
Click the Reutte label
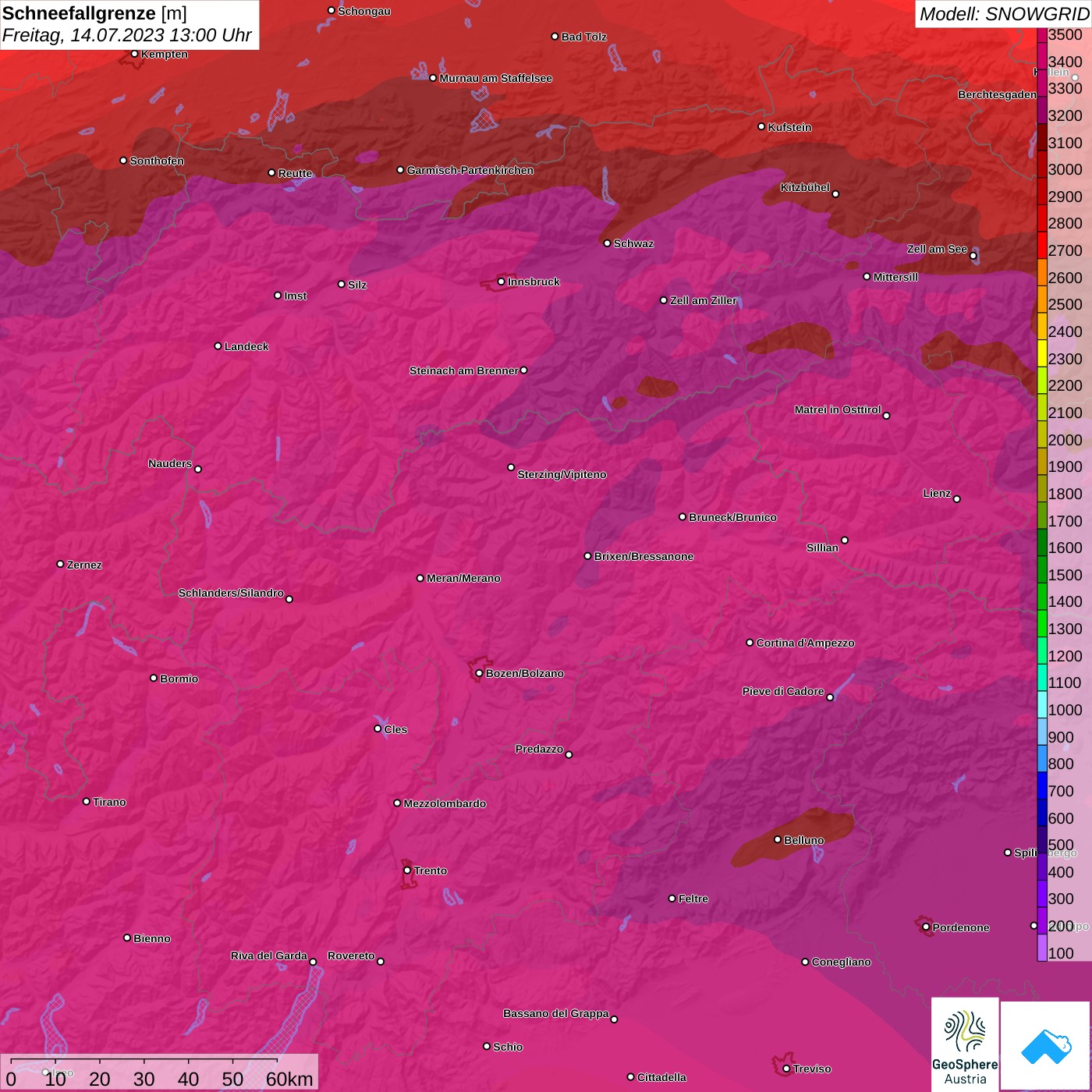coord(295,173)
